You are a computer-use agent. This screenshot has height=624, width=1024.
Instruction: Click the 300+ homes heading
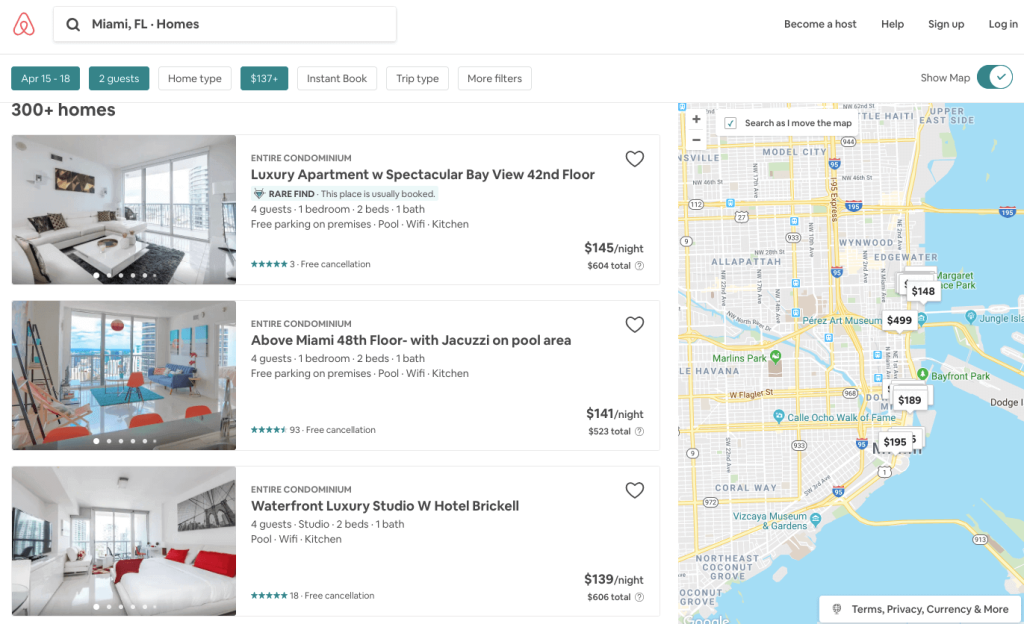click(63, 110)
